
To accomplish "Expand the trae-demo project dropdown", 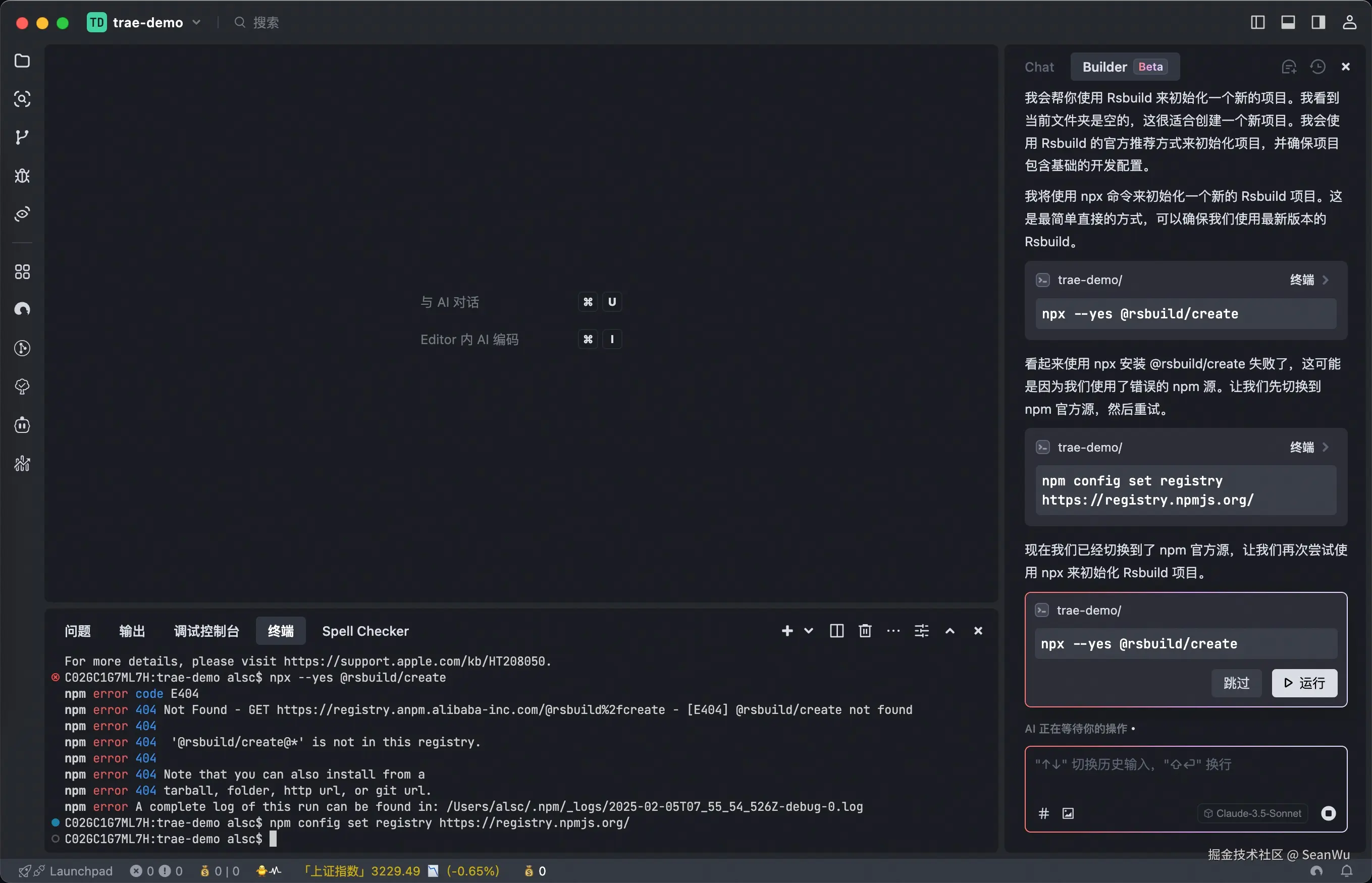I will click(x=196, y=22).
